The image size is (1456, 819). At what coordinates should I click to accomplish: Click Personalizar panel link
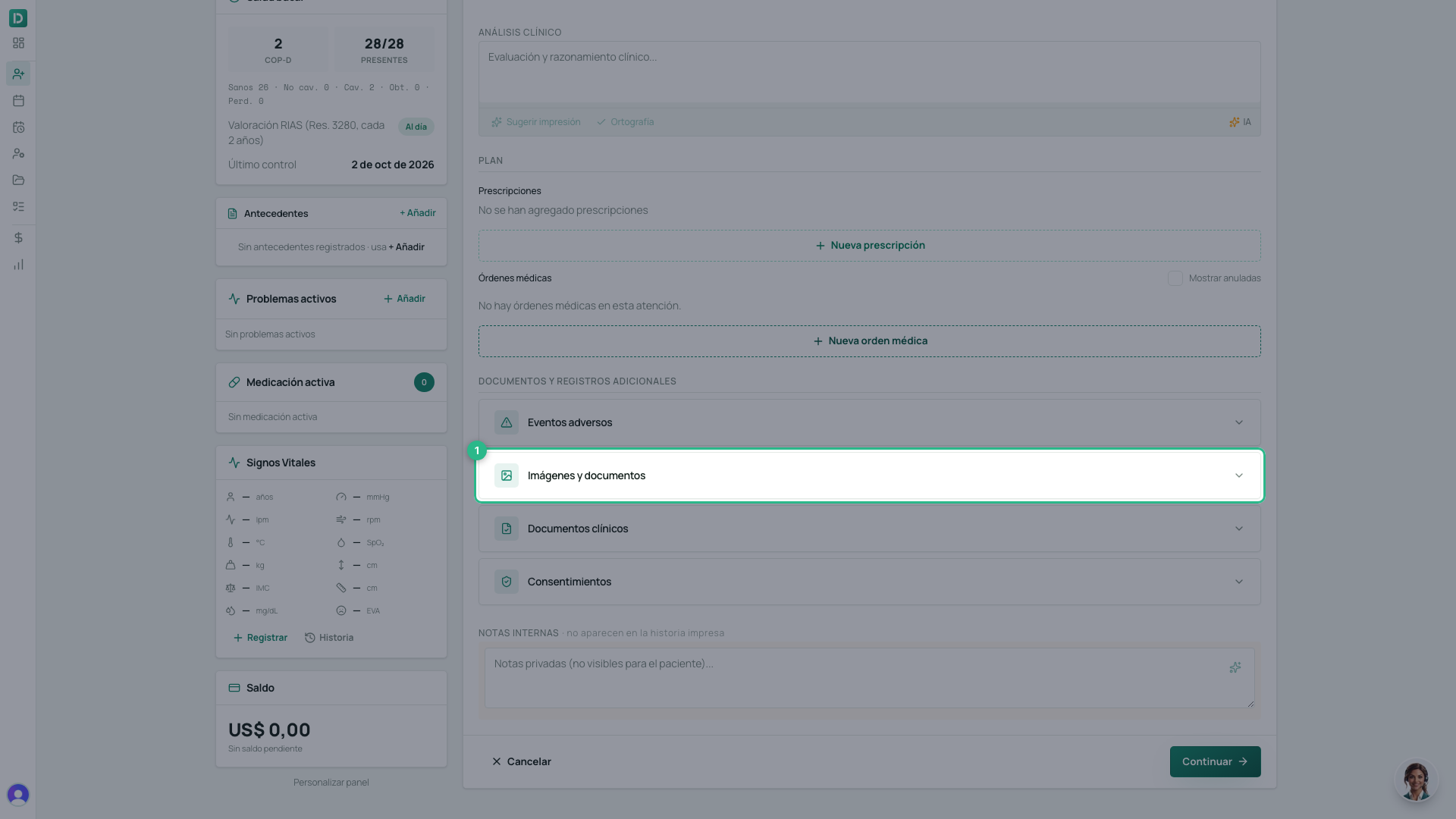(331, 783)
